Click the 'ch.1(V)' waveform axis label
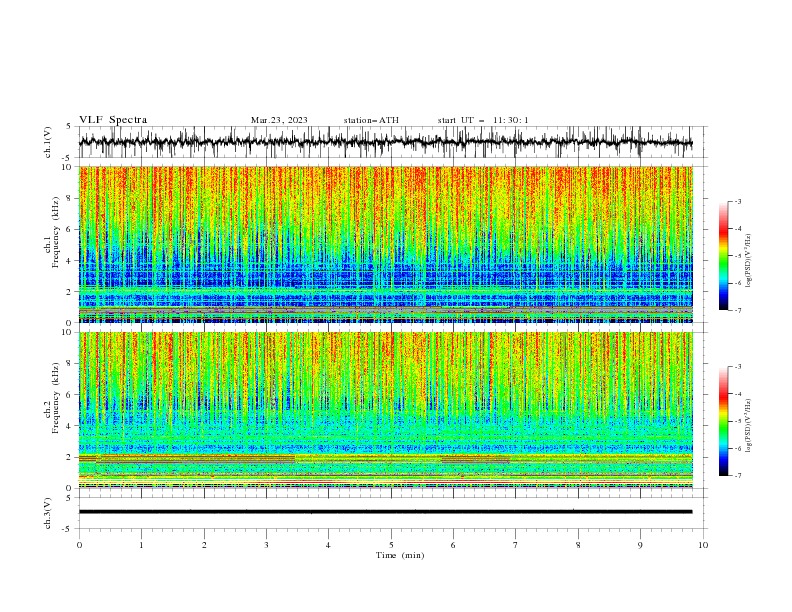792x612 pixels. [48, 142]
